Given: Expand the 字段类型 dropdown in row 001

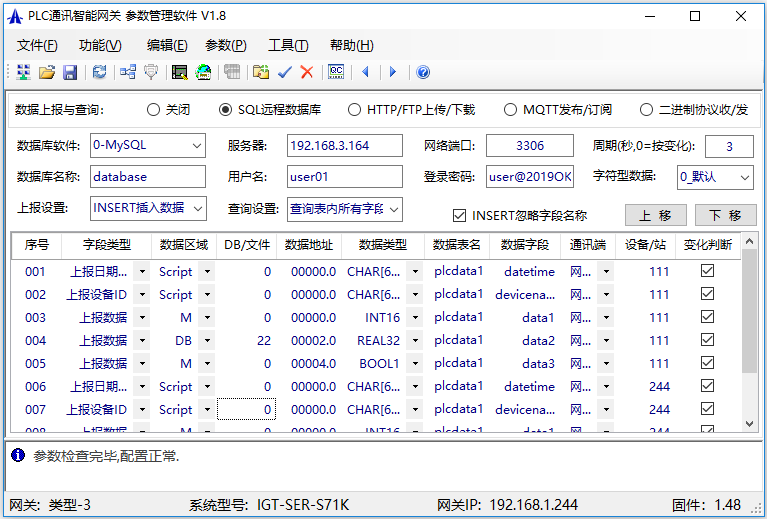Looking at the screenshot, I should (142, 271).
